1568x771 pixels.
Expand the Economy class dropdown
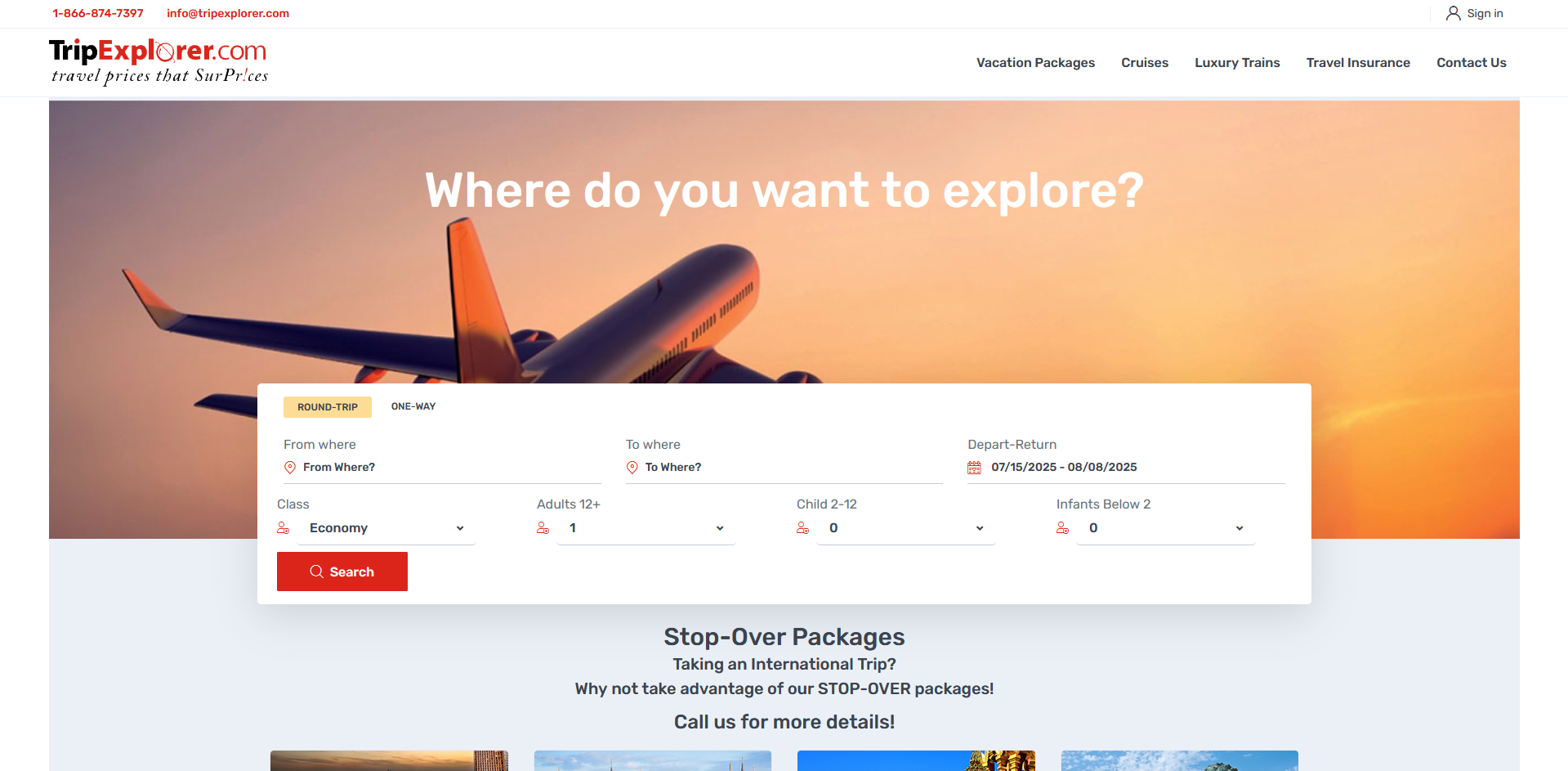386,528
